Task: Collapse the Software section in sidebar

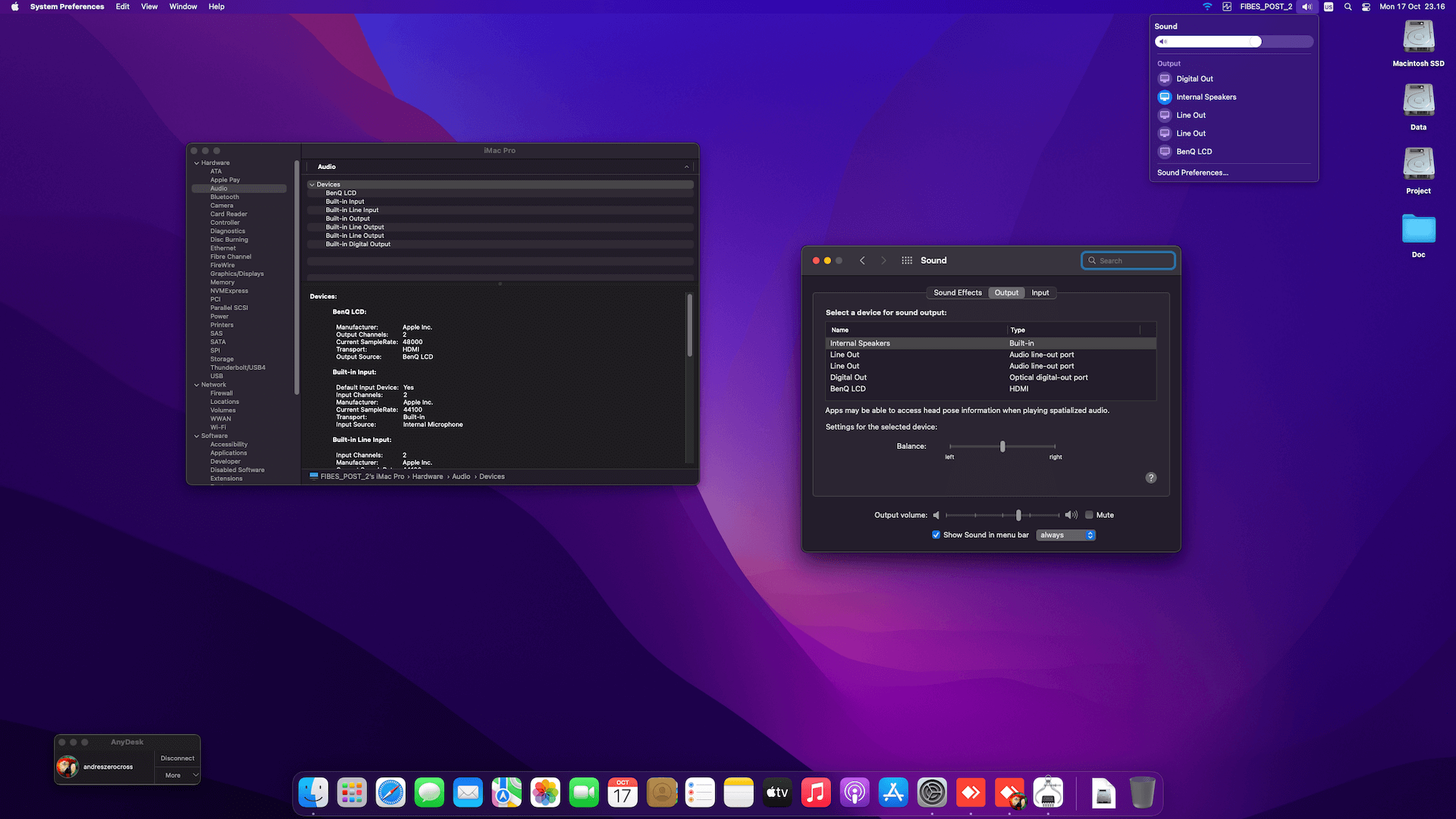Action: coord(196,436)
